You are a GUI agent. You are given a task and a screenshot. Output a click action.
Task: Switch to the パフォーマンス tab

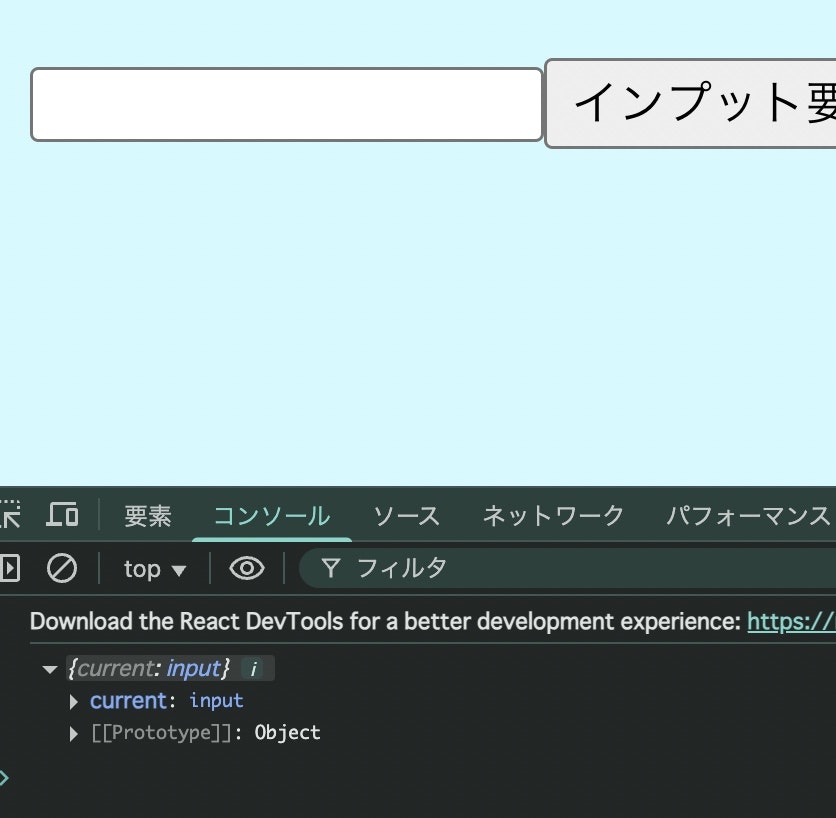tap(749, 516)
